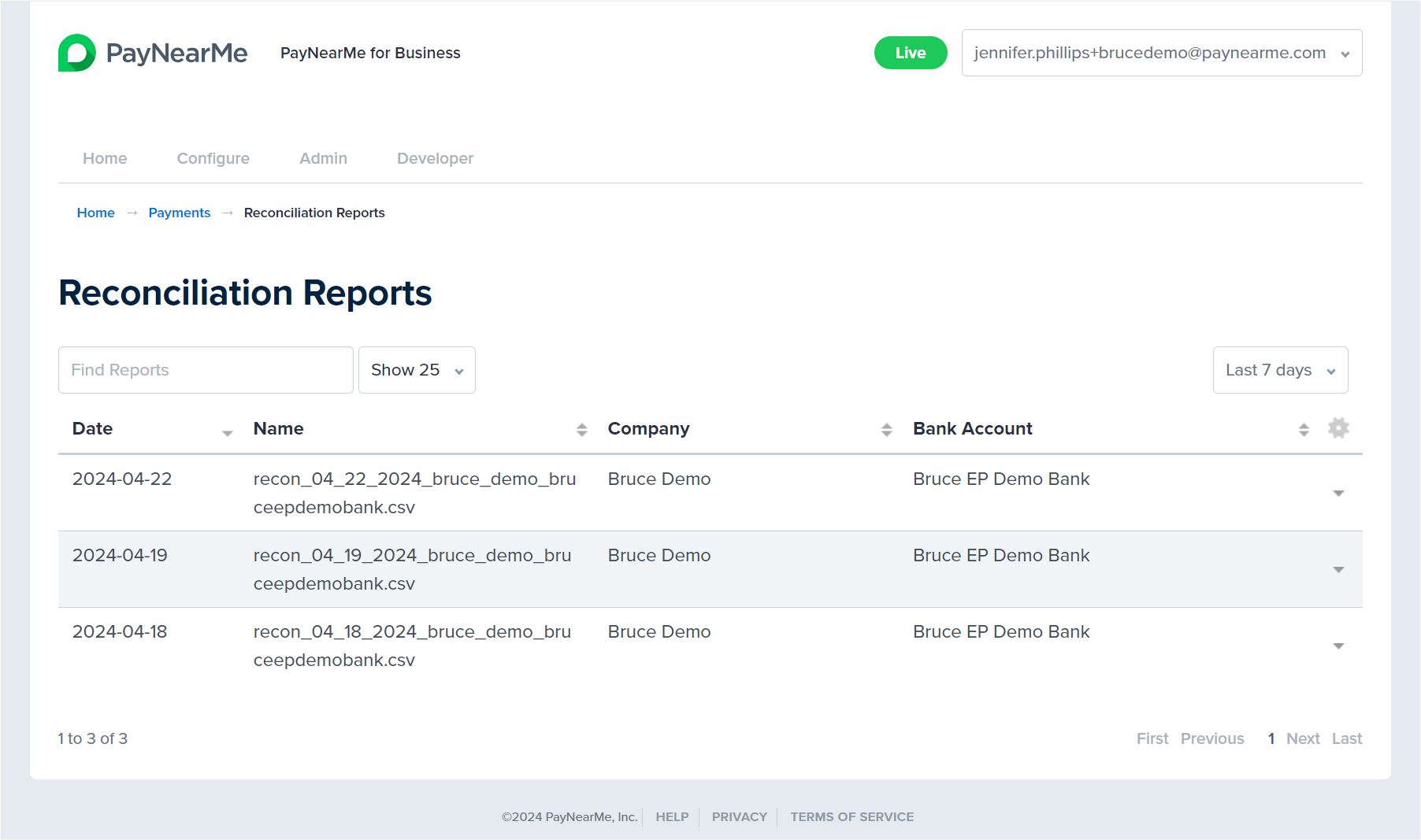Sort table by Company column arrows
This screenshot has height=840, width=1421.
click(887, 429)
